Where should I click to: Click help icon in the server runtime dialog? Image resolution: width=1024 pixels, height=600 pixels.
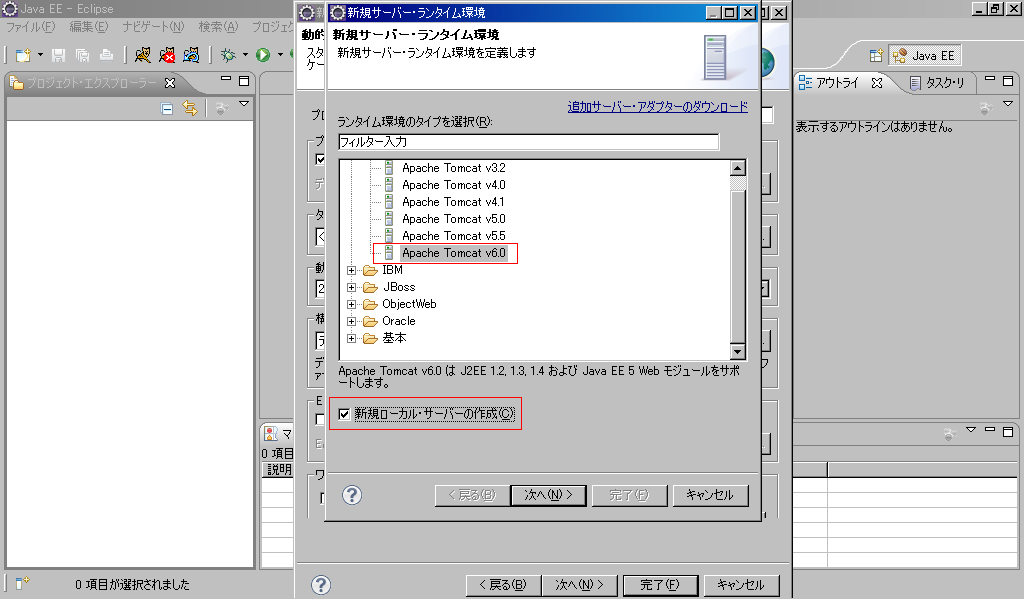coord(352,495)
